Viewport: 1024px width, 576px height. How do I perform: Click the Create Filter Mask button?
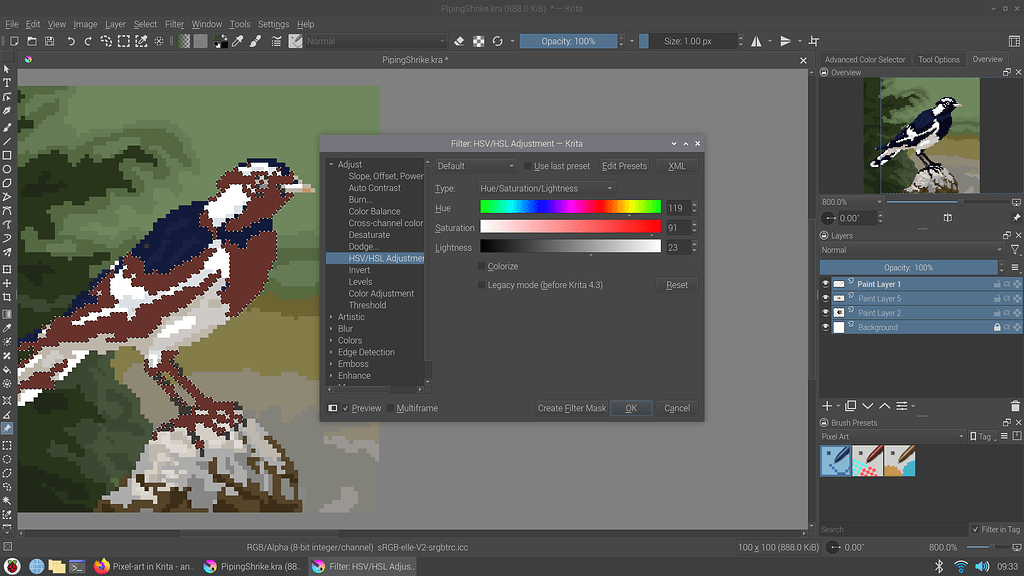coord(571,408)
